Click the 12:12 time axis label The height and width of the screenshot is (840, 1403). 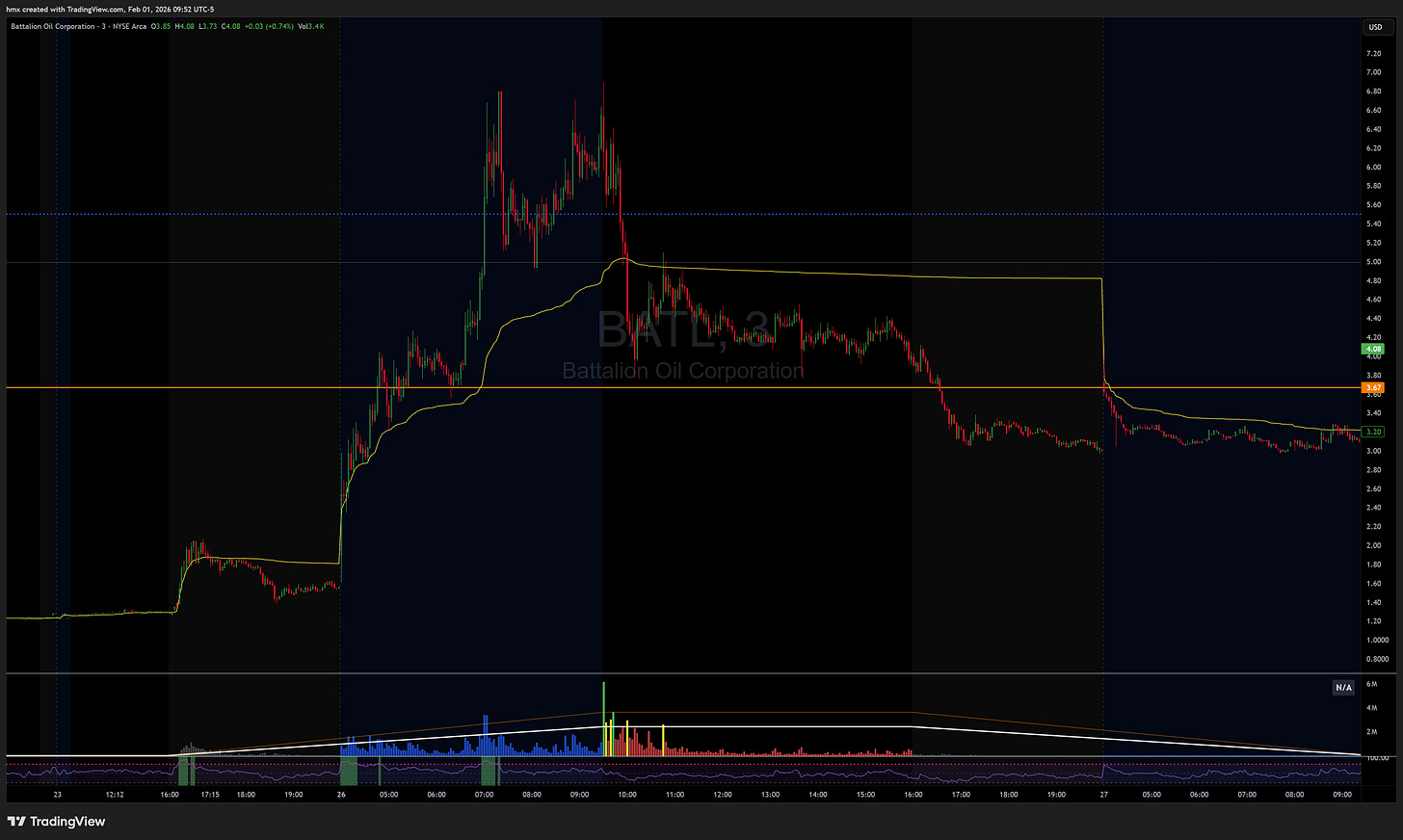point(115,795)
